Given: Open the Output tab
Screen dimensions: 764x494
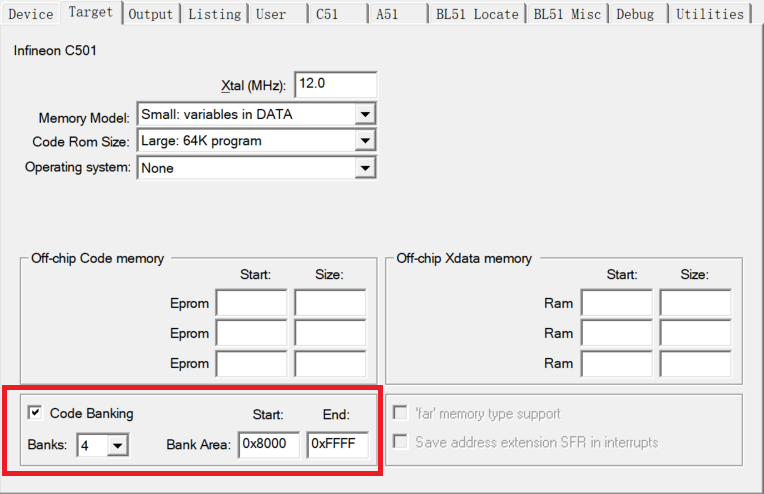Looking at the screenshot, I should 151,14.
